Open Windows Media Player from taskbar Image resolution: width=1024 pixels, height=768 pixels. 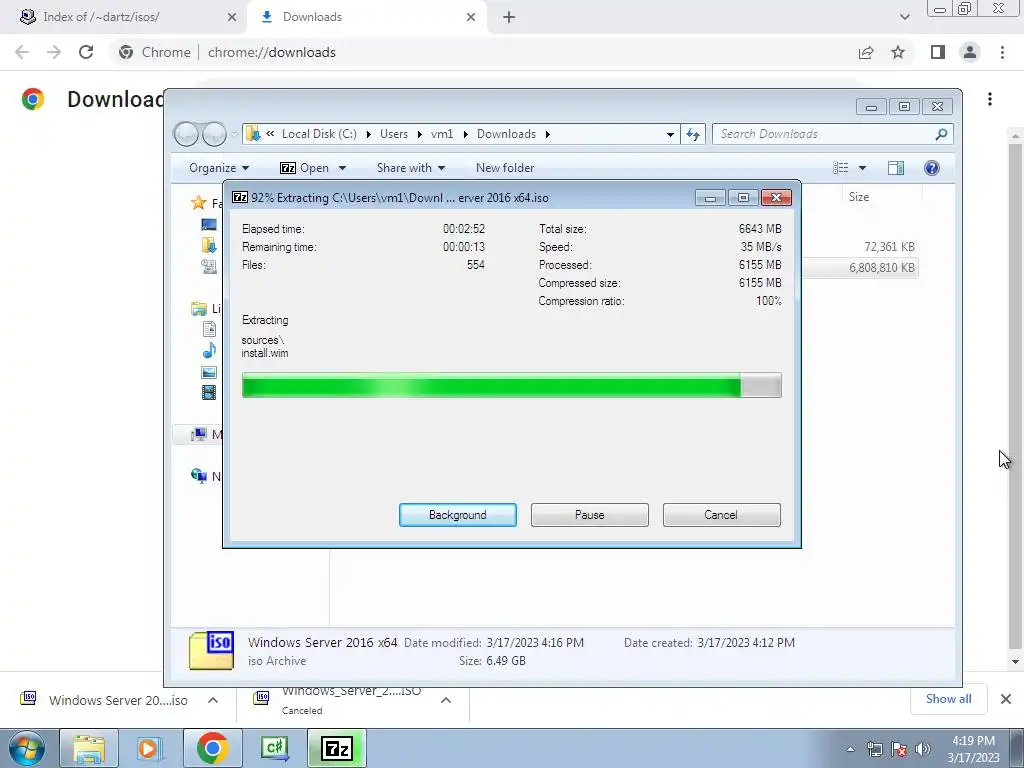point(150,749)
